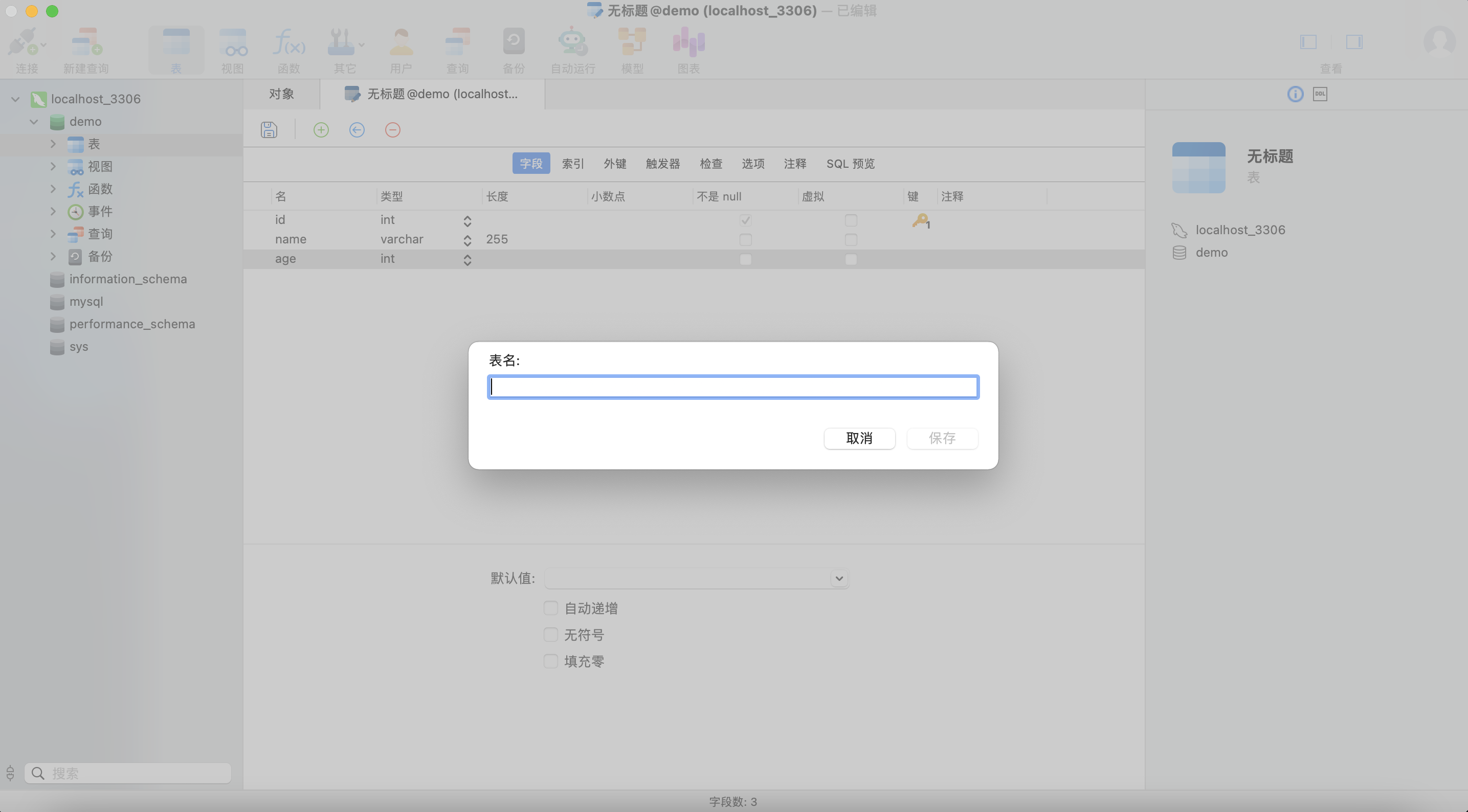Click the sidebar 搜索 search field
Image resolution: width=1468 pixels, height=812 pixels.
pos(128,773)
